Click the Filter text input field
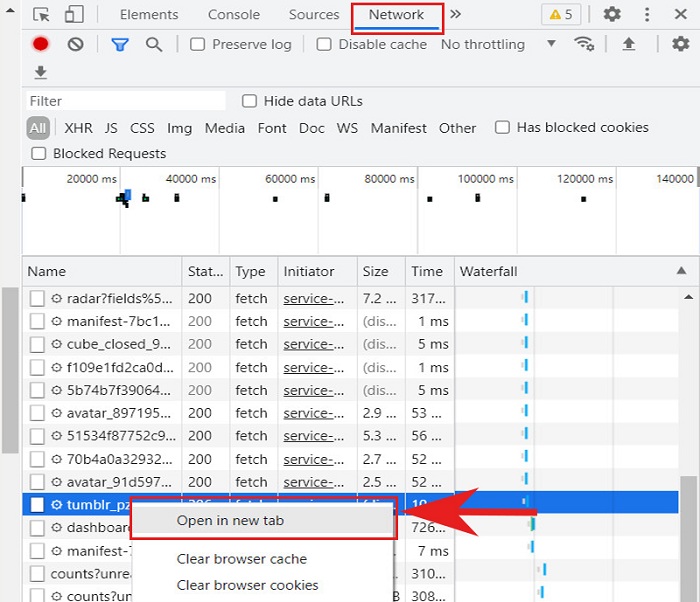700x602 pixels. pos(125,101)
